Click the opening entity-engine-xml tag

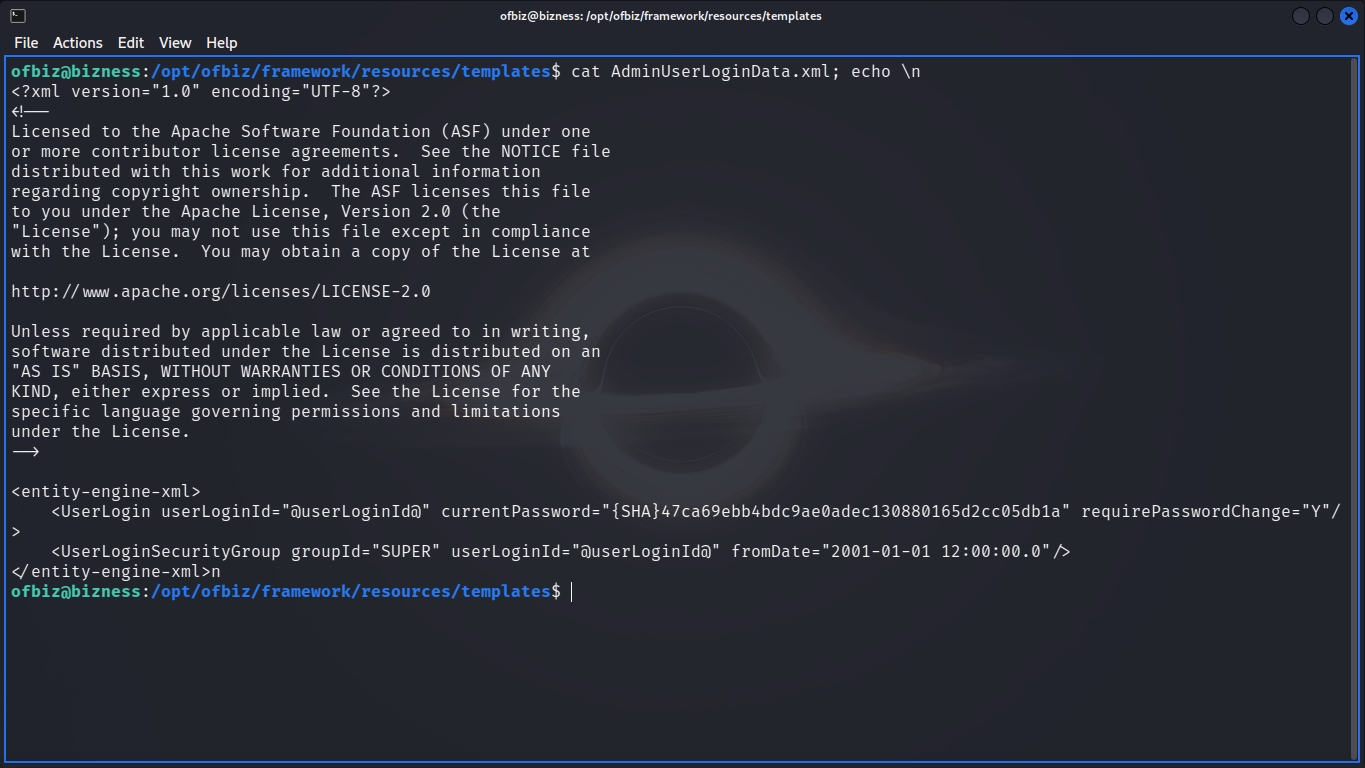[106, 492]
